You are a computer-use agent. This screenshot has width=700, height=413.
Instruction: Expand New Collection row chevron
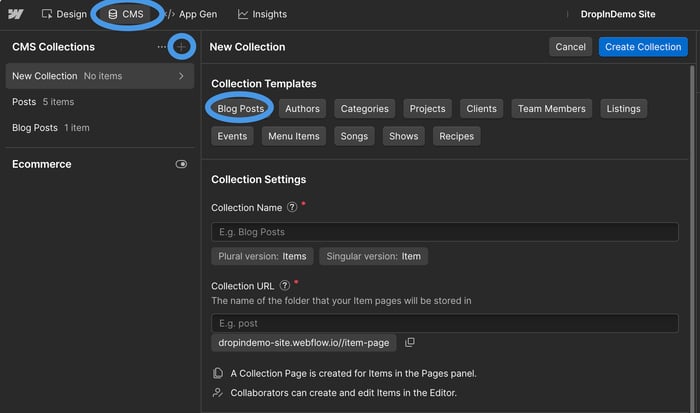pos(181,76)
